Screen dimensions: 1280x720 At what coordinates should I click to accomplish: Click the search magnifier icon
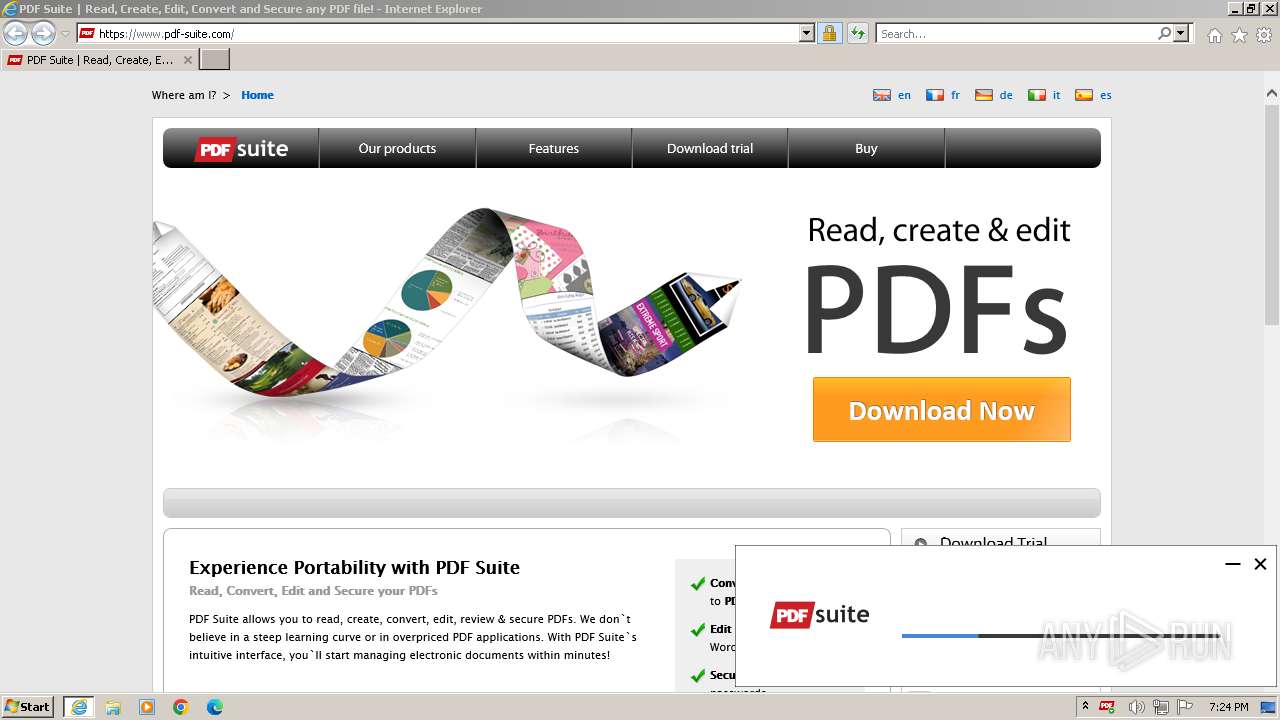[x=1164, y=34]
